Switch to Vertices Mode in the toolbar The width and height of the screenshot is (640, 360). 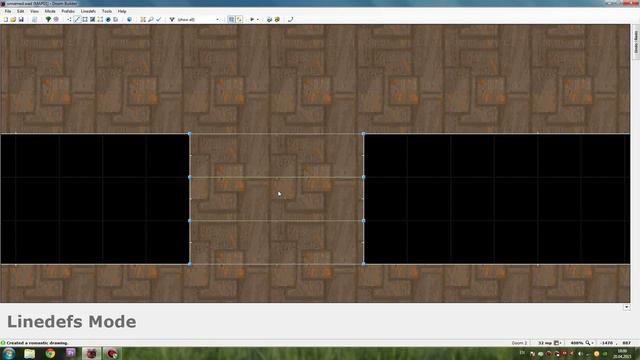pyautogui.click(x=69, y=20)
